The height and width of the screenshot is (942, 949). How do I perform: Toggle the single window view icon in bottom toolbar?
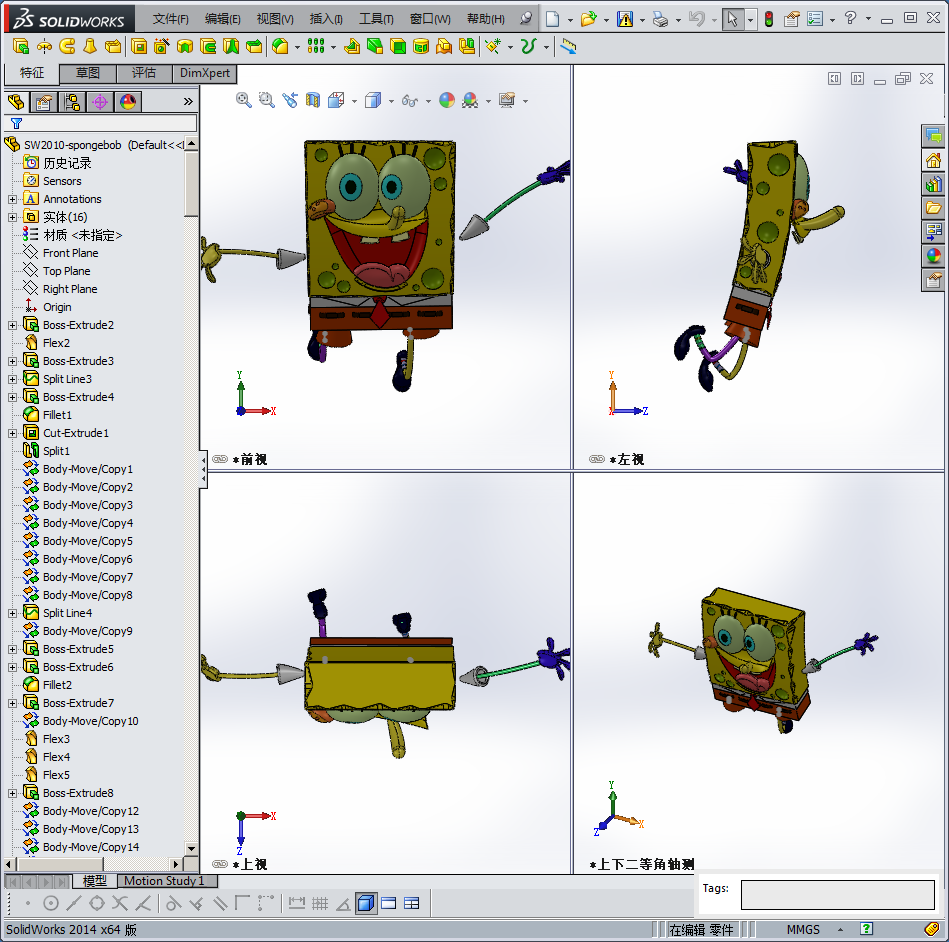389,903
